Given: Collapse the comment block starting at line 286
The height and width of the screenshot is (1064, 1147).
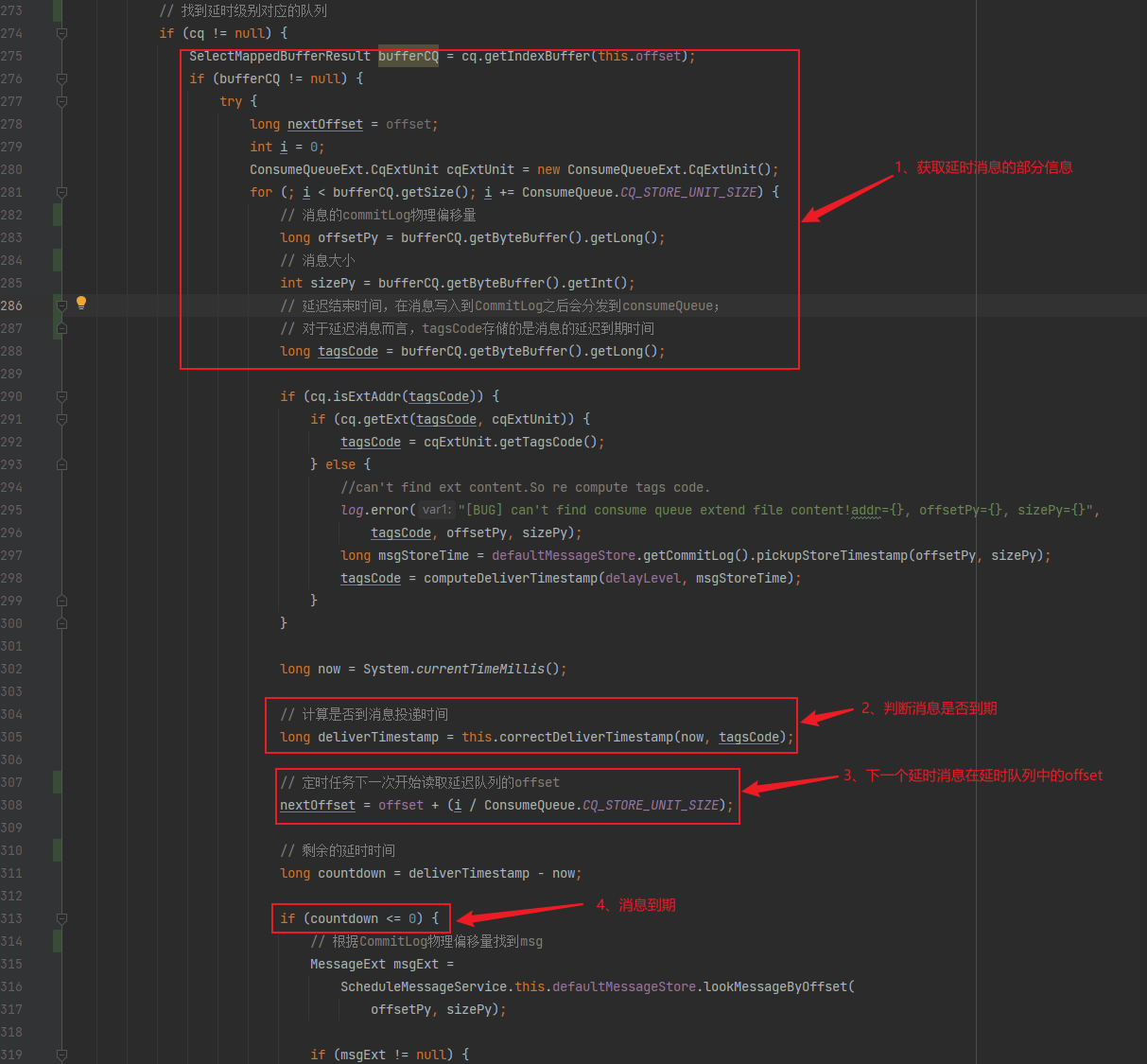Looking at the screenshot, I should [x=61, y=305].
